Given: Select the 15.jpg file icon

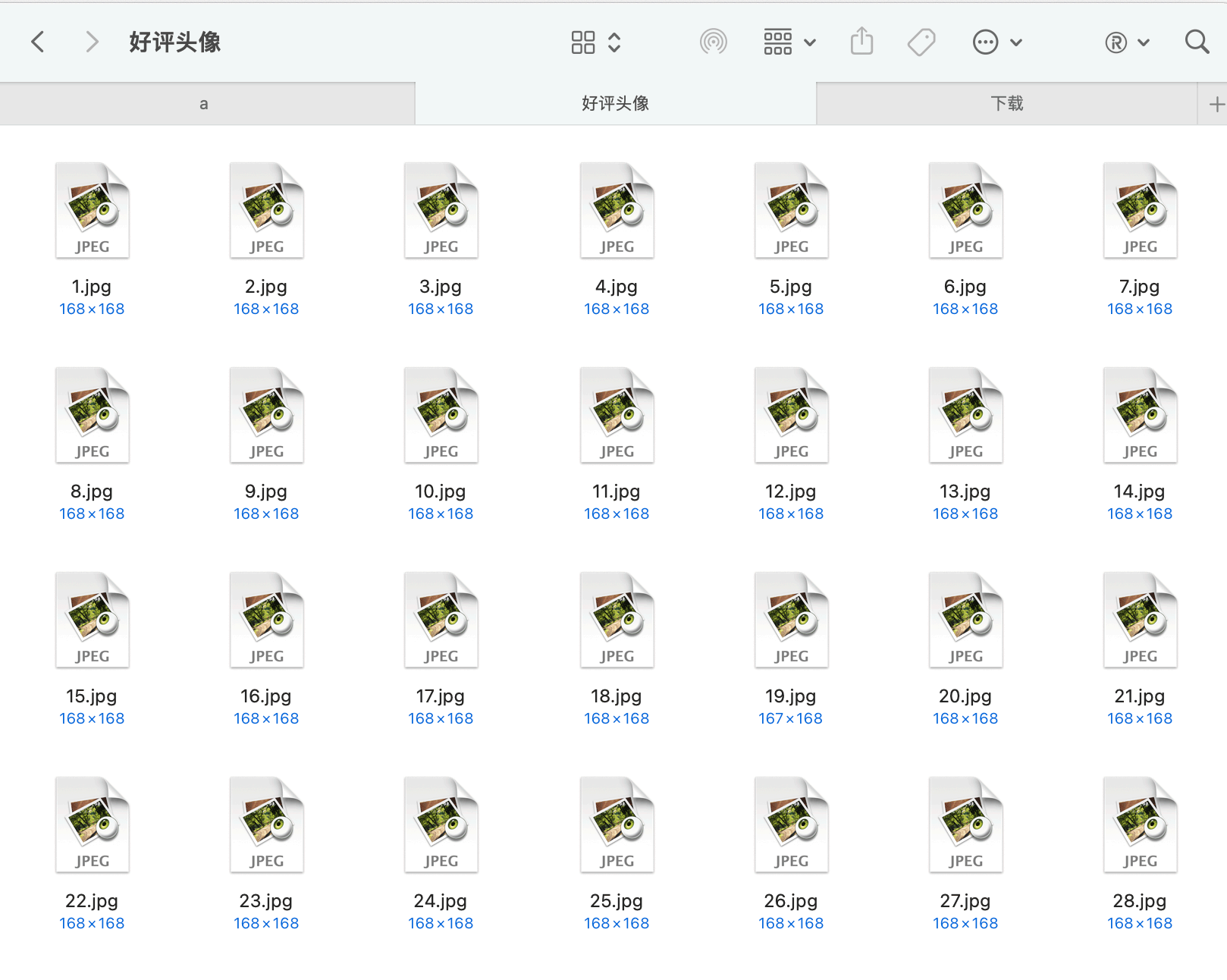Looking at the screenshot, I should (x=93, y=620).
